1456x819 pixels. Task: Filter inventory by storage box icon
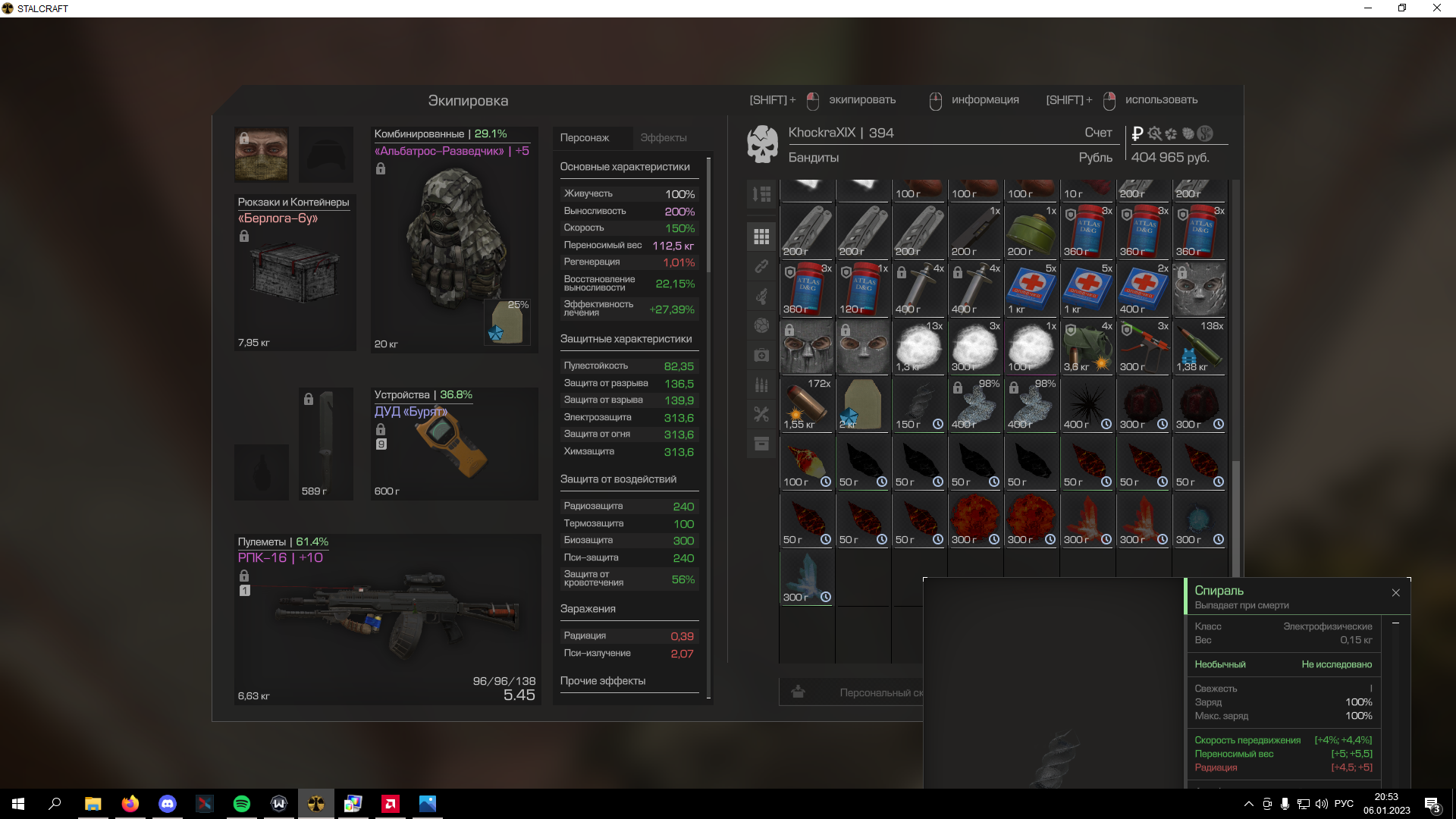[x=761, y=444]
